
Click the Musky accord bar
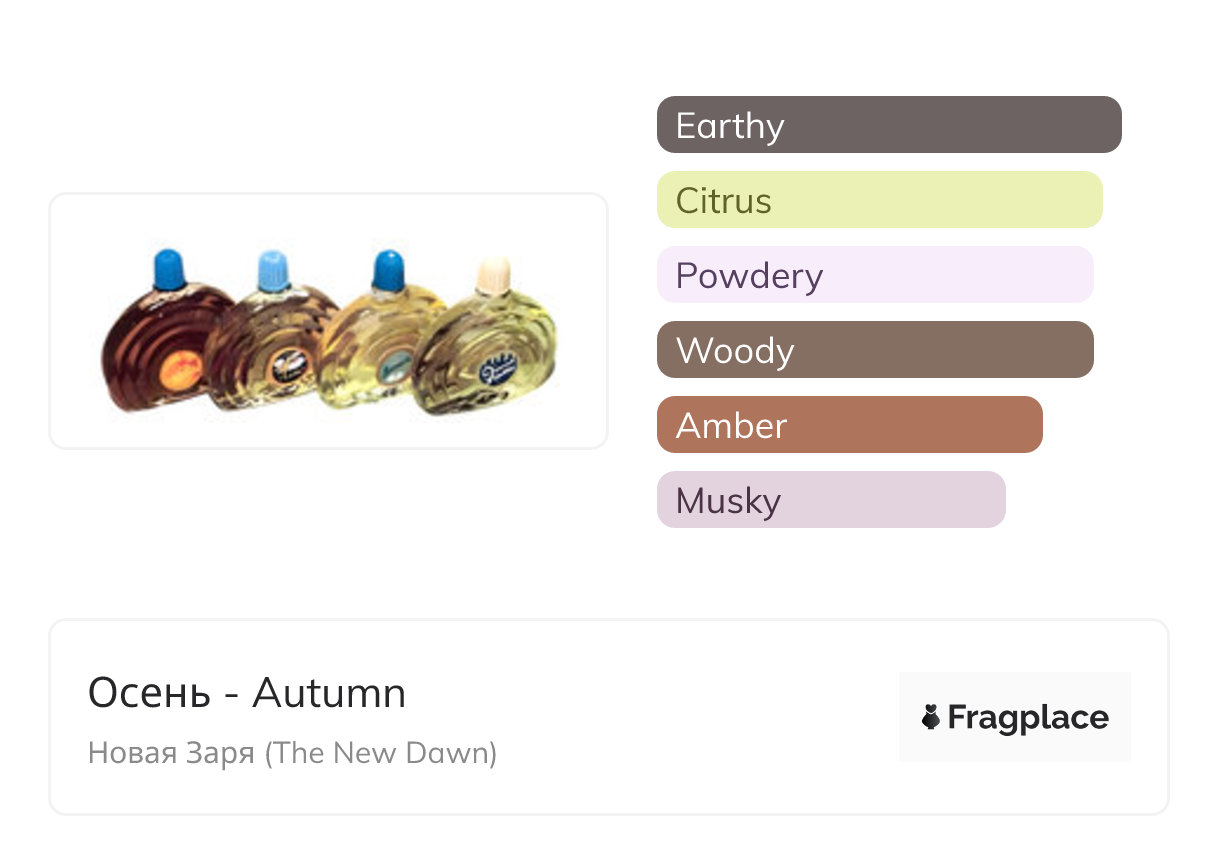(830, 500)
